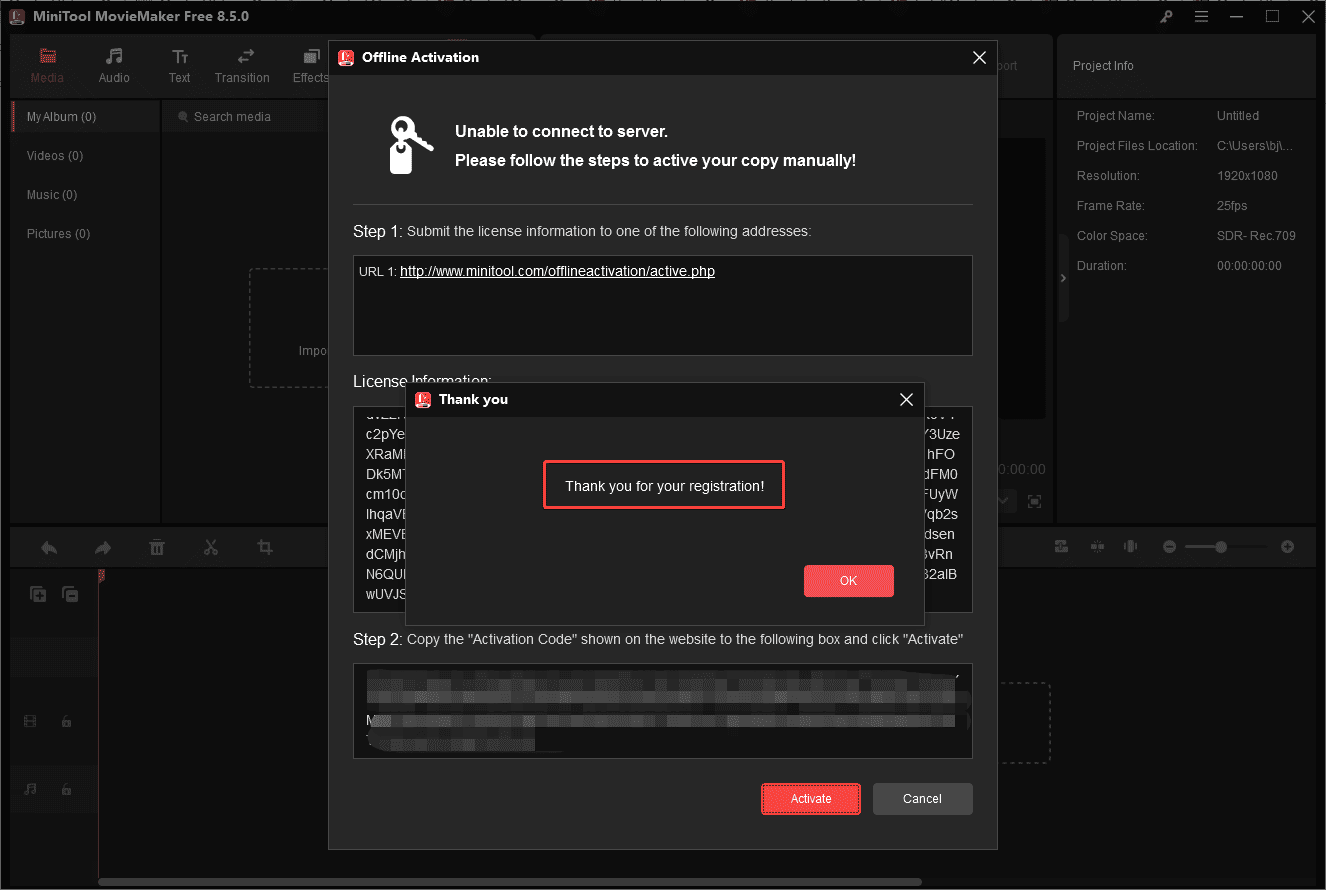This screenshot has height=890, width=1326.
Task: Click the Undo icon above the timeline
Action: (49, 546)
